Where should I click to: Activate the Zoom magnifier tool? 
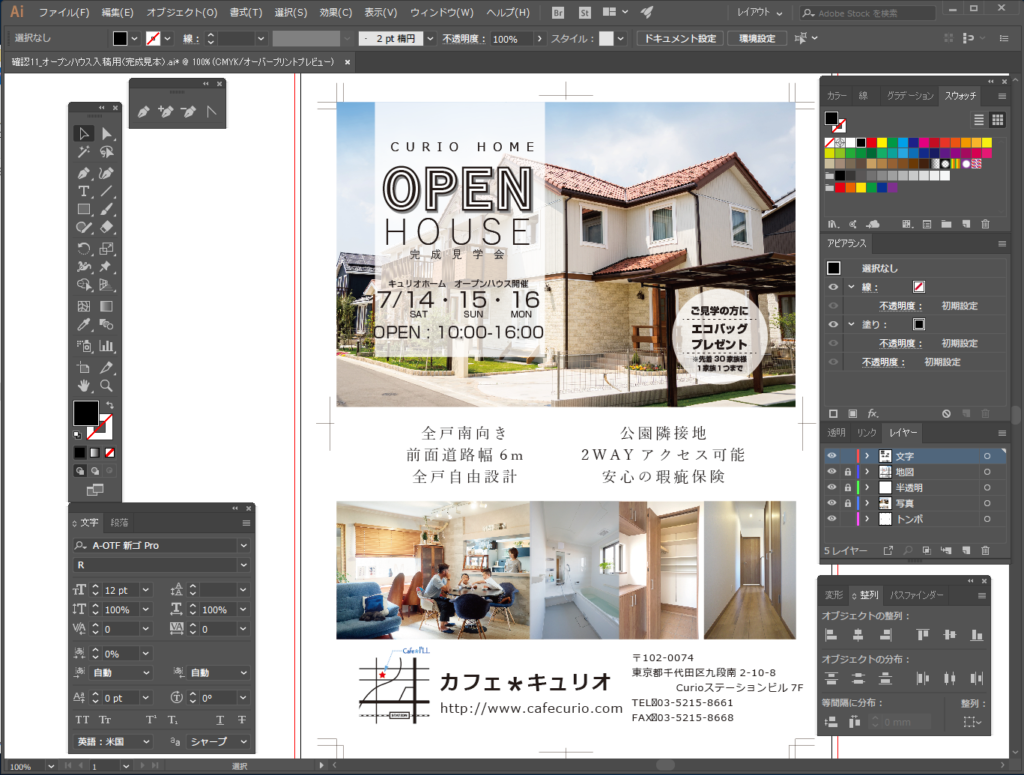pos(106,386)
